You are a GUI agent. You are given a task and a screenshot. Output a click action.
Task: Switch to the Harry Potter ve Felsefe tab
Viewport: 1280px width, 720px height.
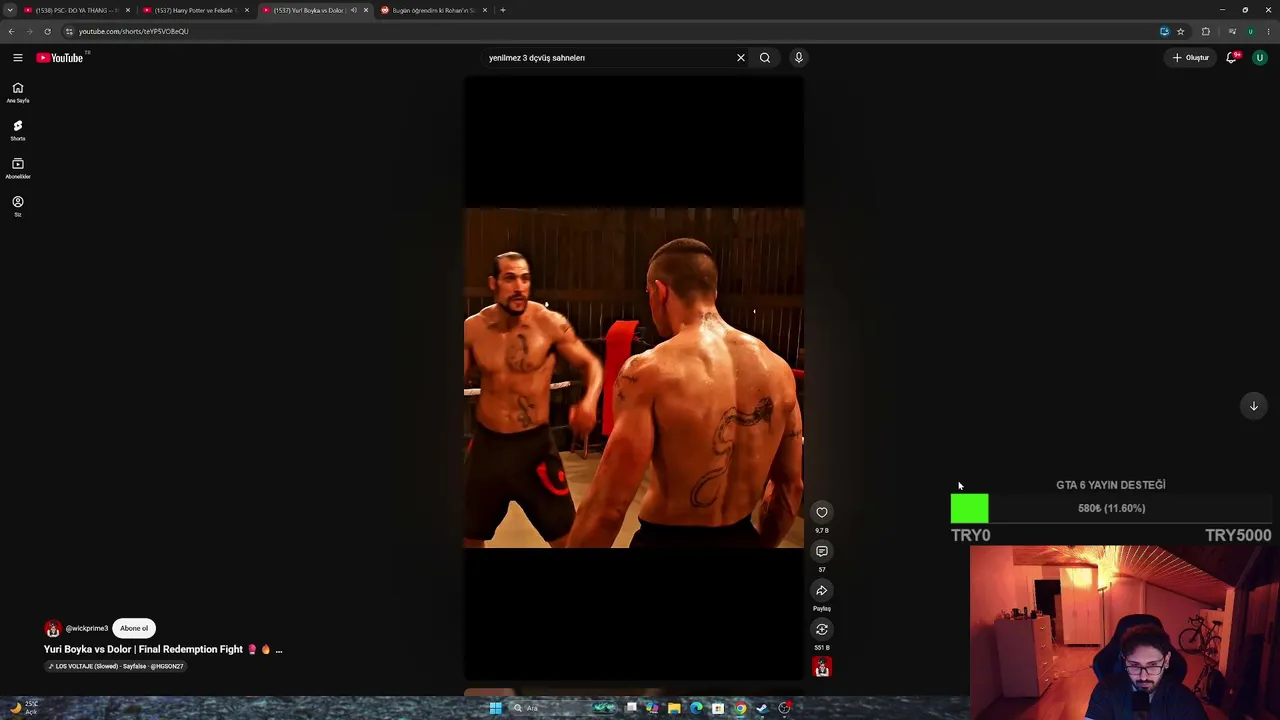[196, 10]
